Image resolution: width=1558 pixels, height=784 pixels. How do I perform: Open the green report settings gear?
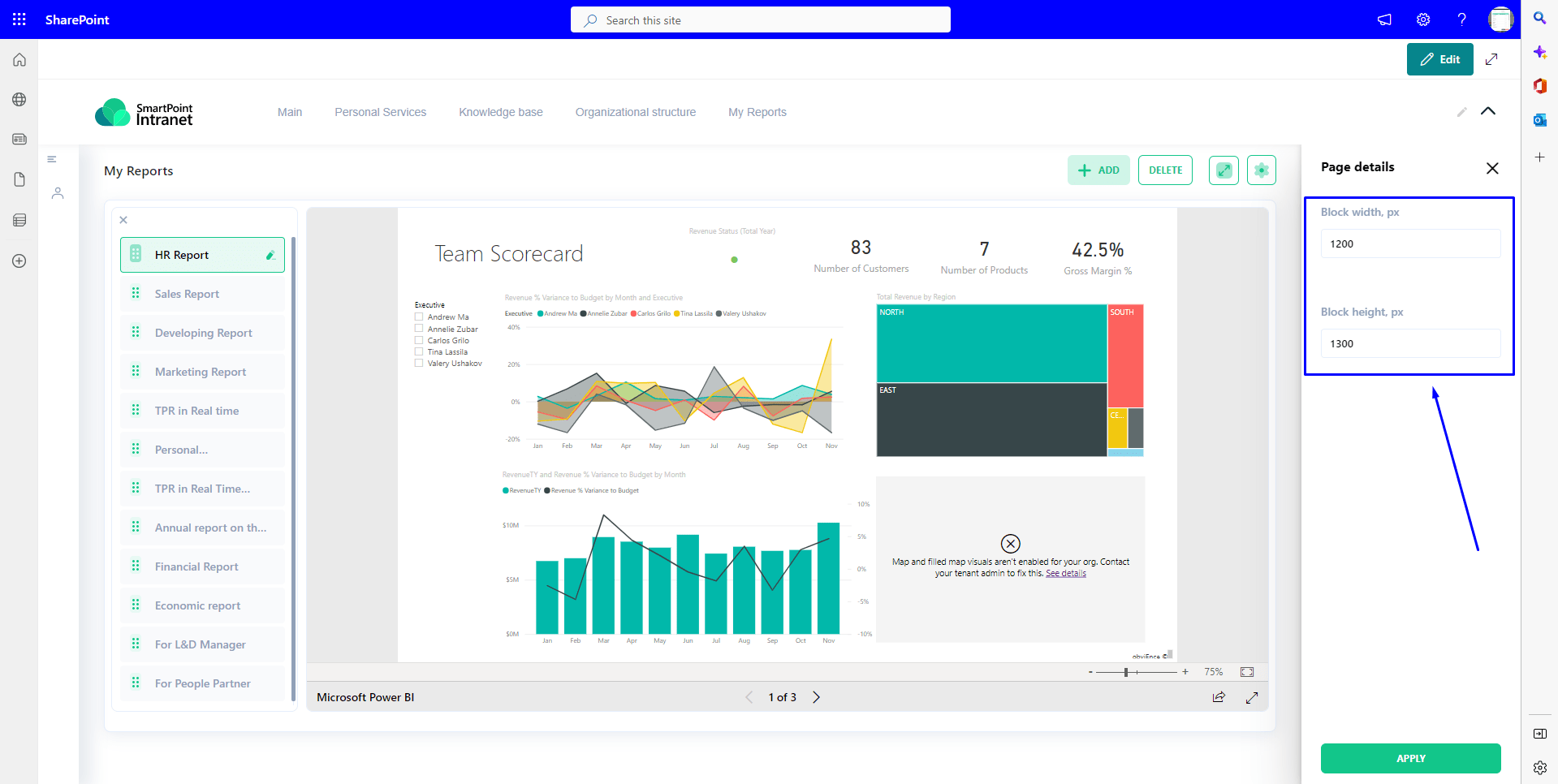(x=1261, y=170)
